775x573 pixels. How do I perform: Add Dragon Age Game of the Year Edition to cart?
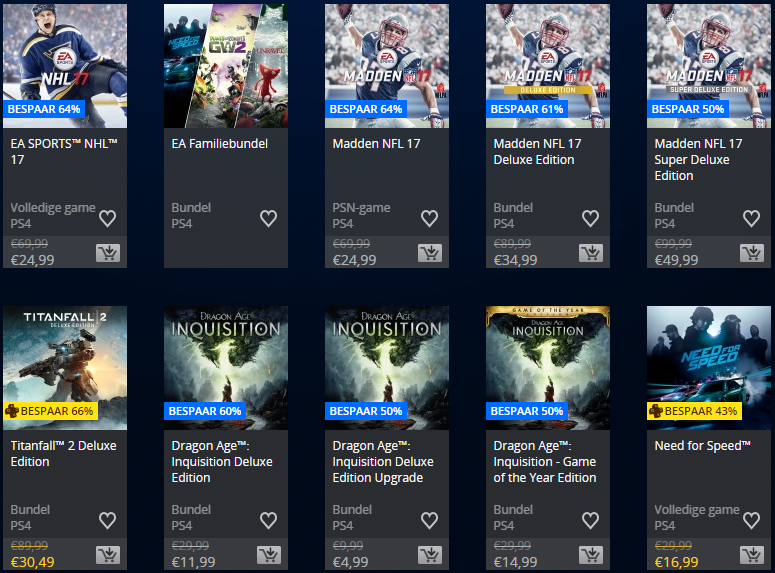click(x=590, y=555)
